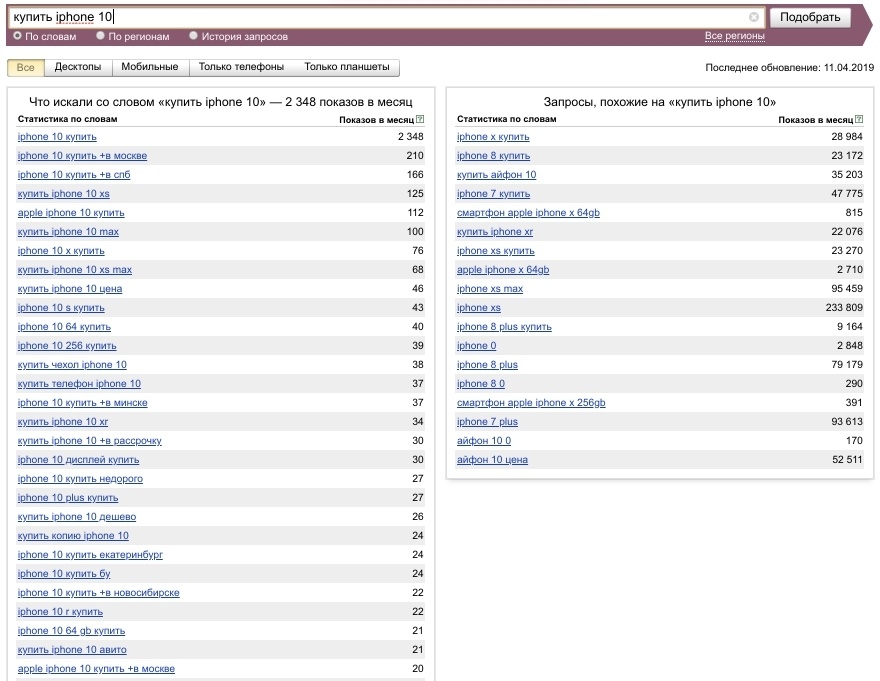Open 'iphone 10 plus купить' link
The width and height of the screenshot is (880, 681).
[68, 498]
